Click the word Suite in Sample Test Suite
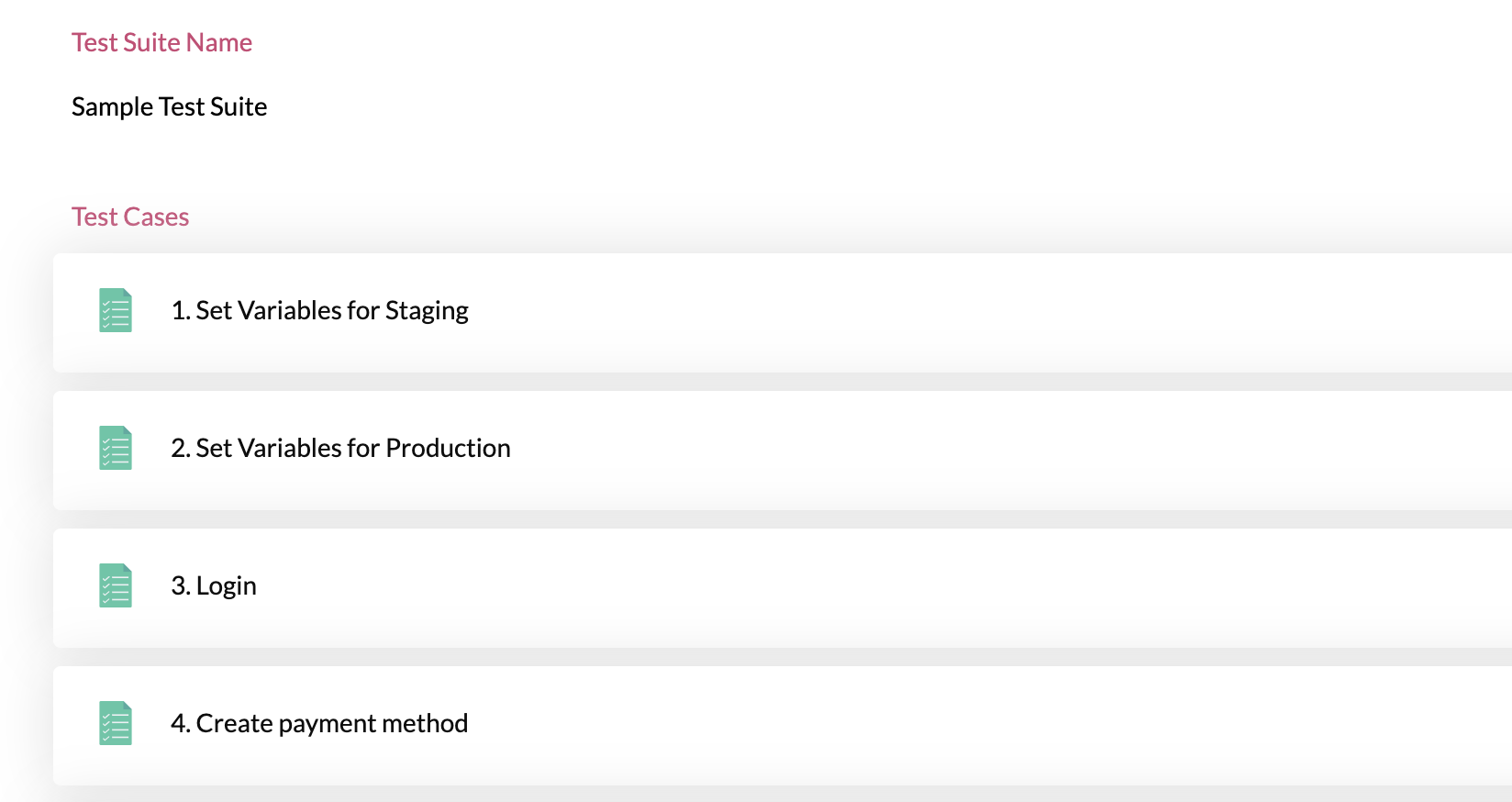This screenshot has width=1512, height=802. coord(239,106)
